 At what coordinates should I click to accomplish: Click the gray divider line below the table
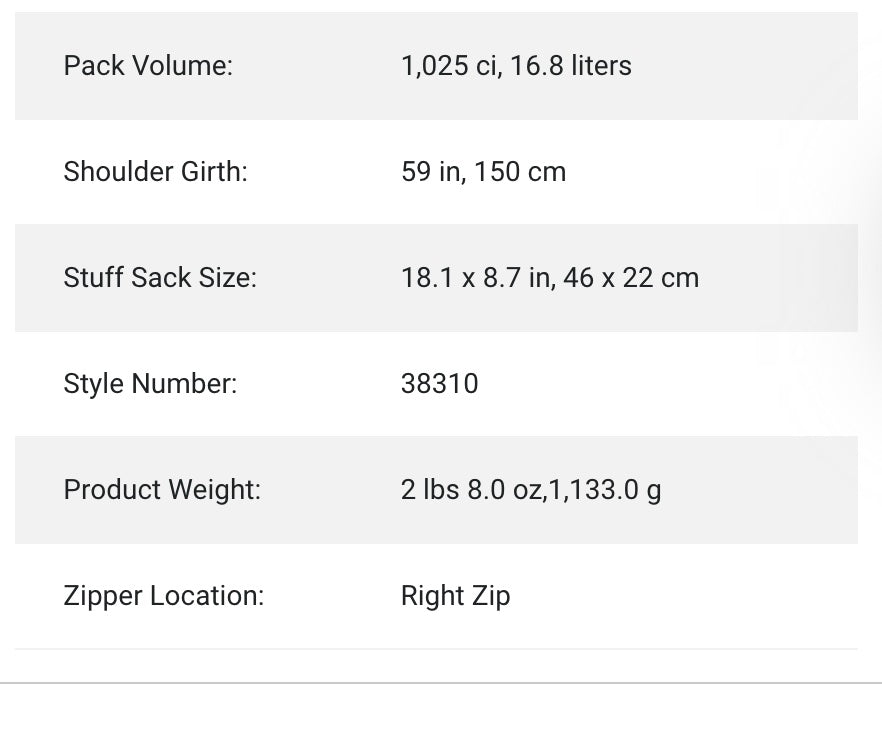(x=441, y=683)
